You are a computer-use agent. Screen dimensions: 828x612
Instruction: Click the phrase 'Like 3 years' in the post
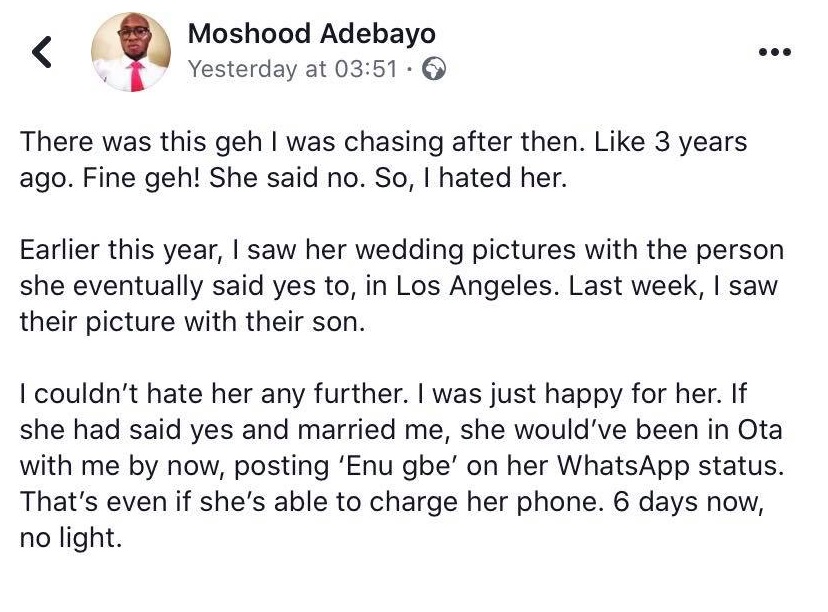(x=670, y=141)
